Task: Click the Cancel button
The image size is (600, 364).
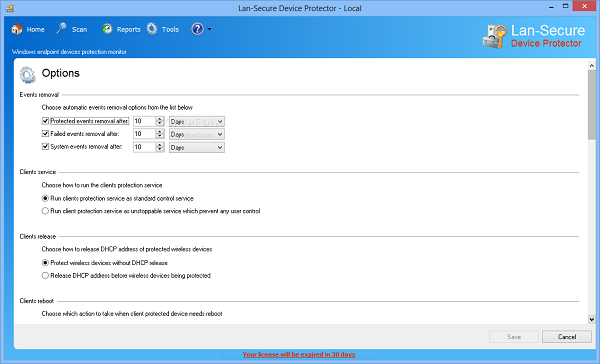Action: [x=567, y=337]
